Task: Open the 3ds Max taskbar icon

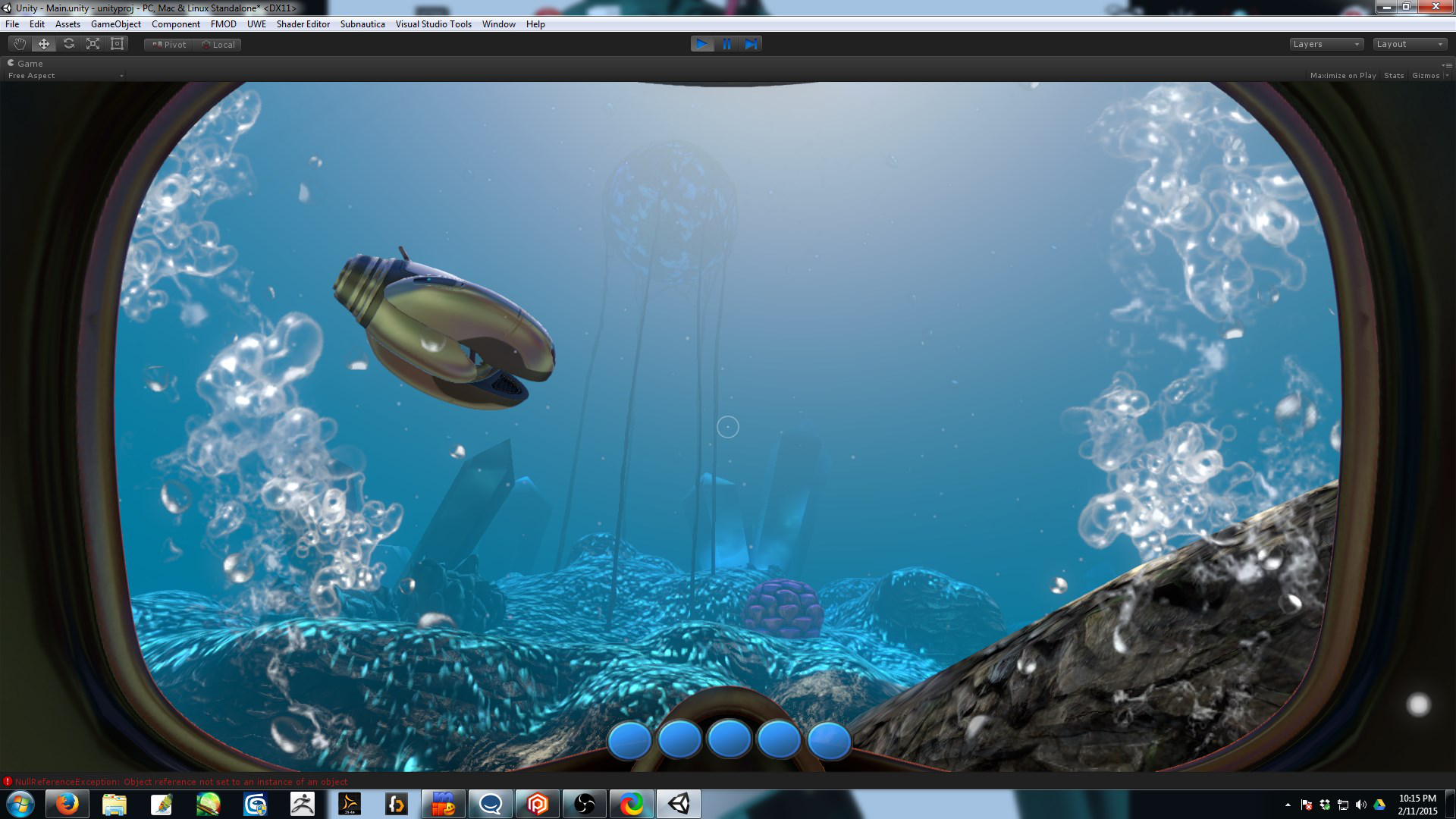Action: 256,804
